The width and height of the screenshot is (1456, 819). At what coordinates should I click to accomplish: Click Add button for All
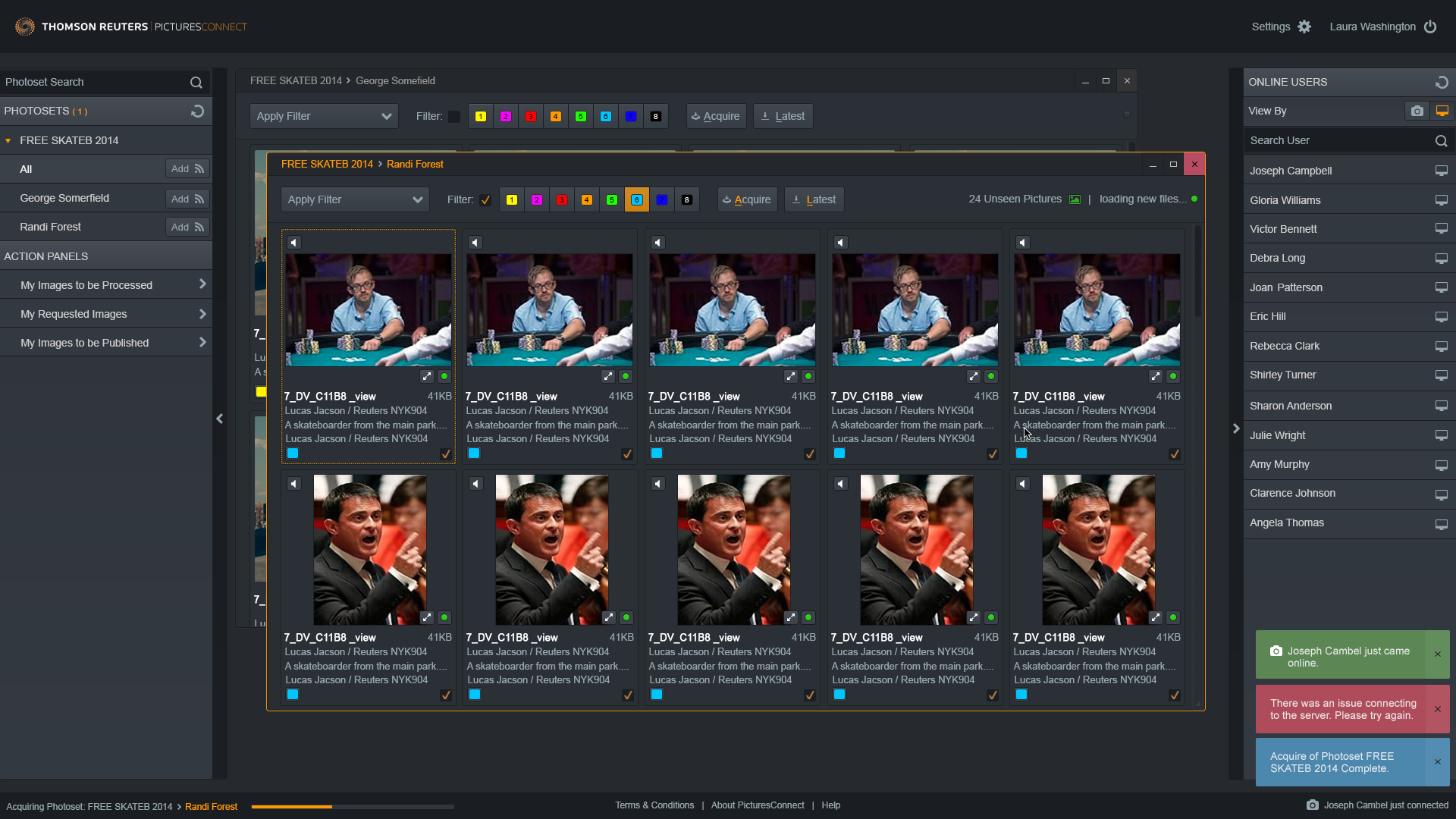coord(187,169)
